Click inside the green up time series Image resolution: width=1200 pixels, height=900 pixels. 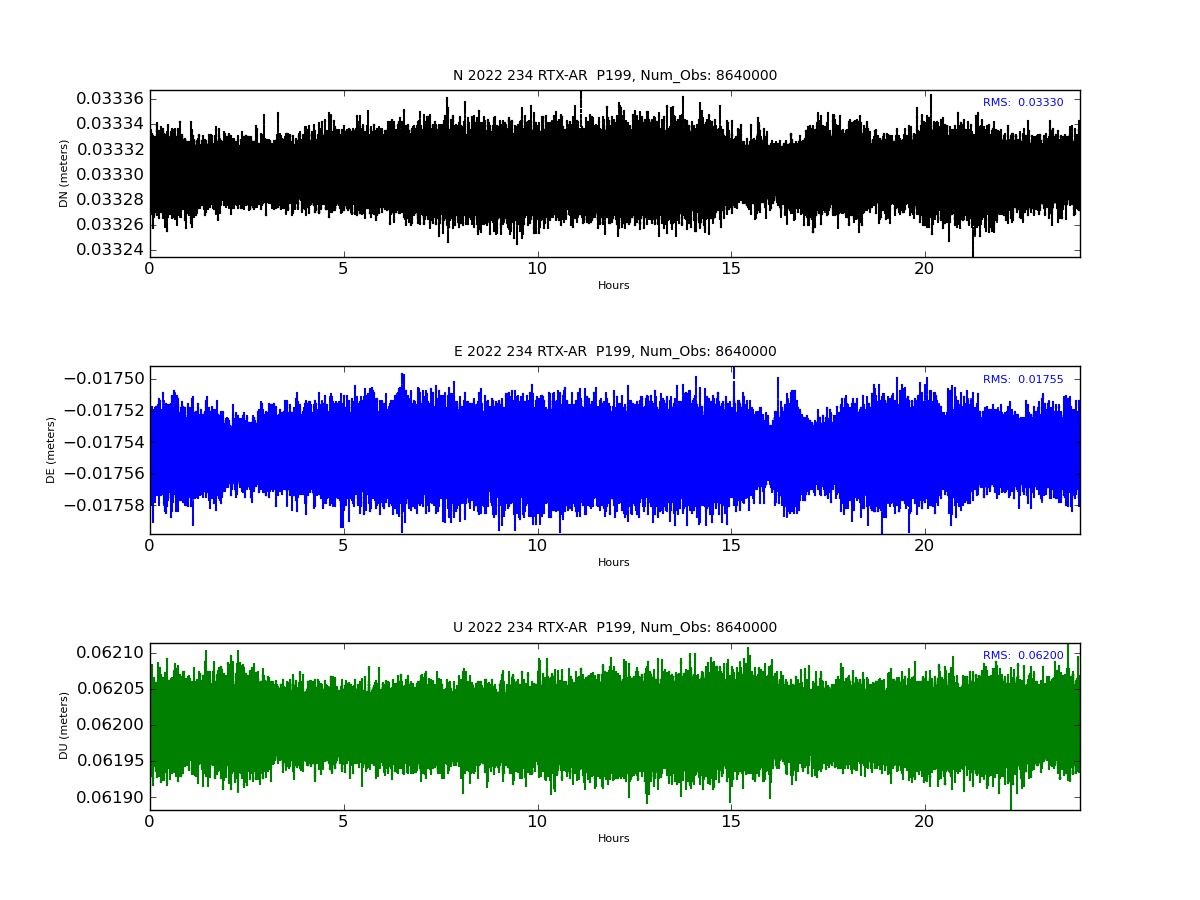click(614, 726)
